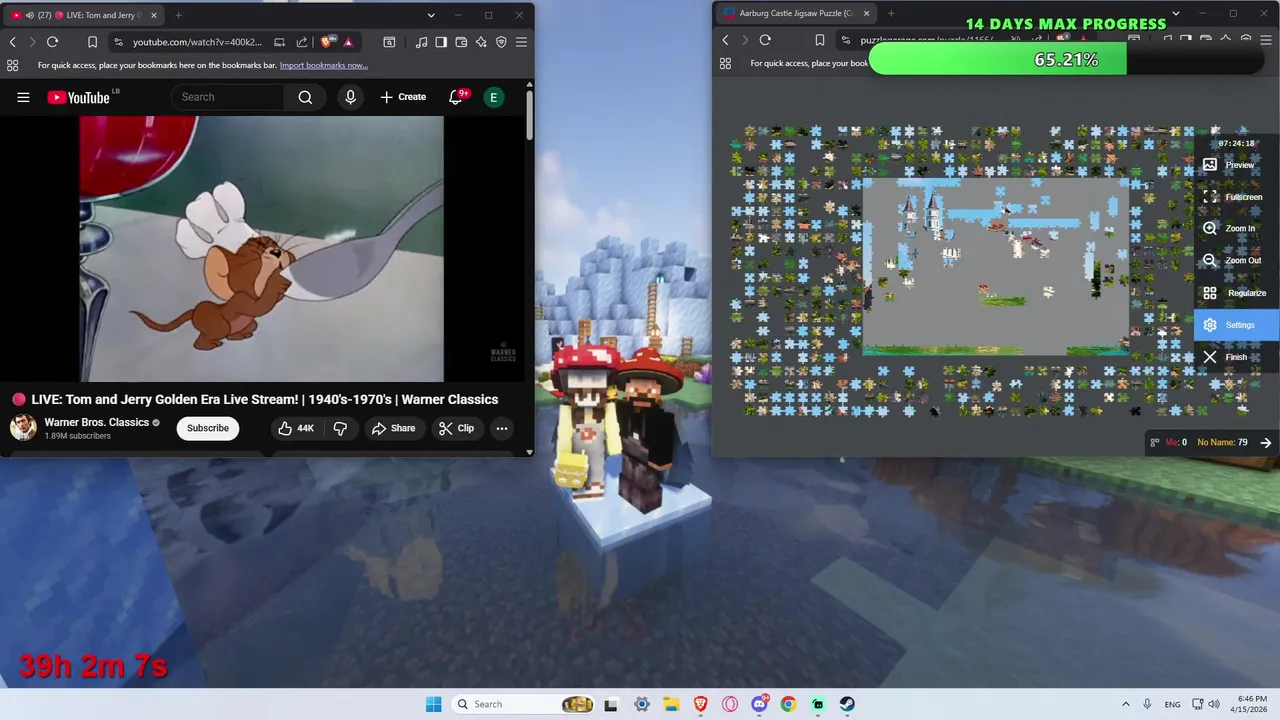This screenshot has height=720, width=1280.
Task: Open Discord from the taskbar
Action: 759,704
